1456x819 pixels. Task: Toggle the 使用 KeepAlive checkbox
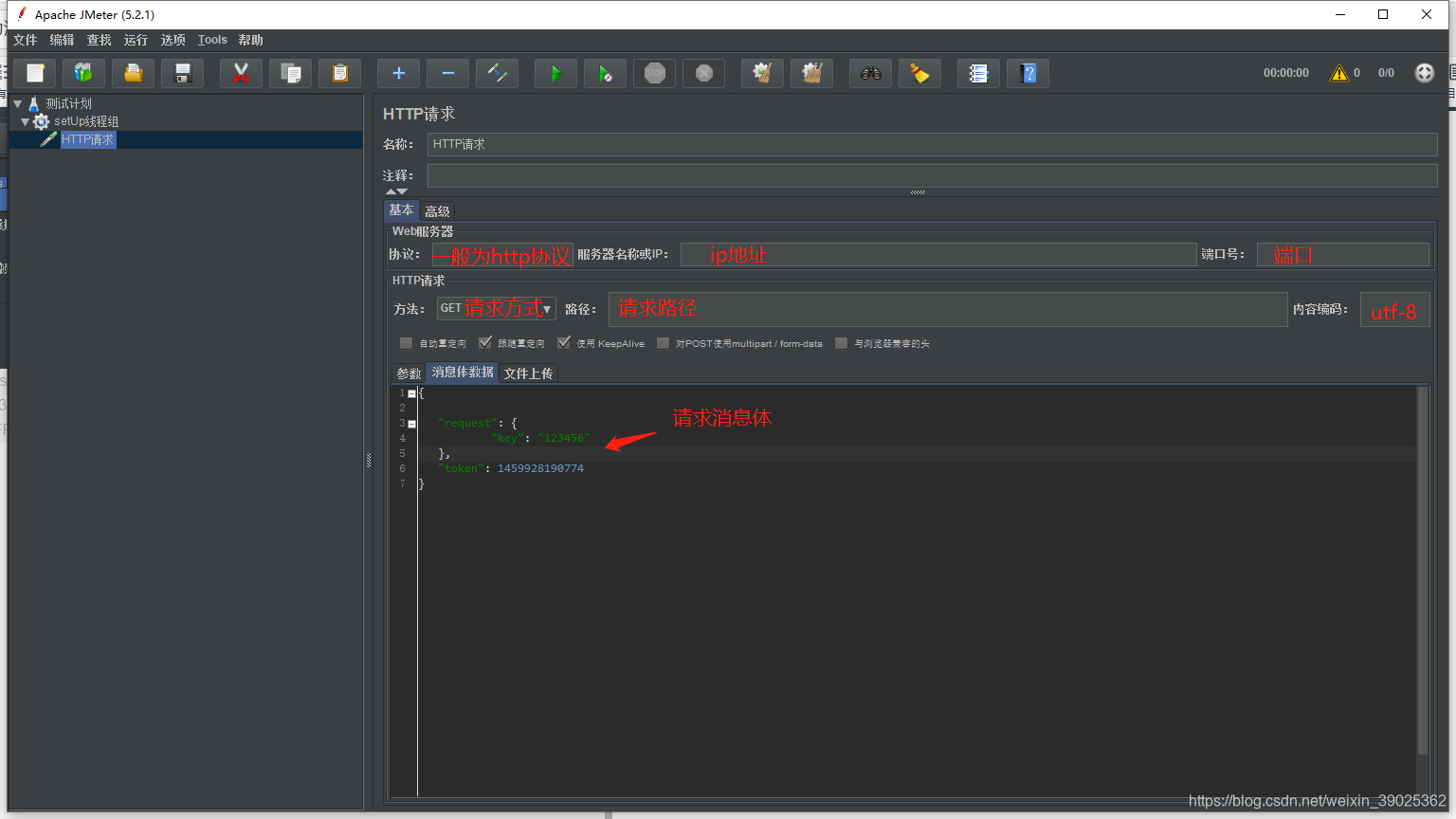[564, 343]
